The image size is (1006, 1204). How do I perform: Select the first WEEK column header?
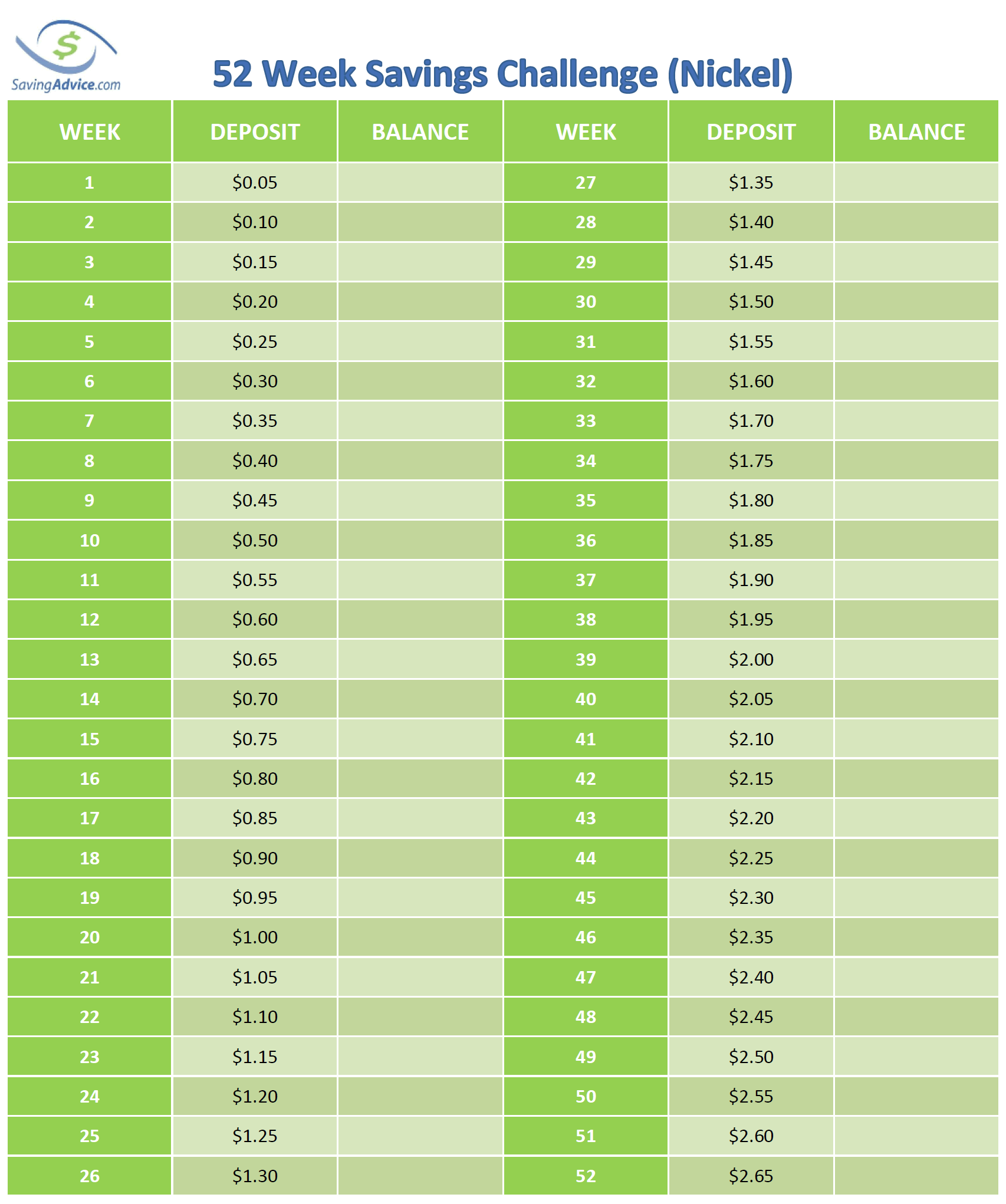(90, 132)
